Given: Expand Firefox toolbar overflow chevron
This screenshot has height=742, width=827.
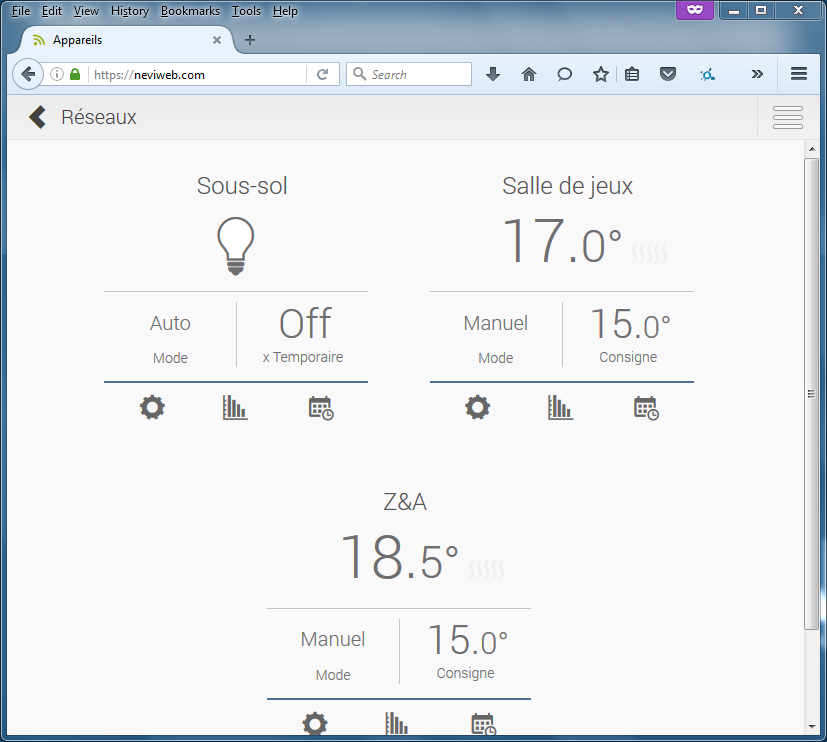Looking at the screenshot, I should (757, 74).
